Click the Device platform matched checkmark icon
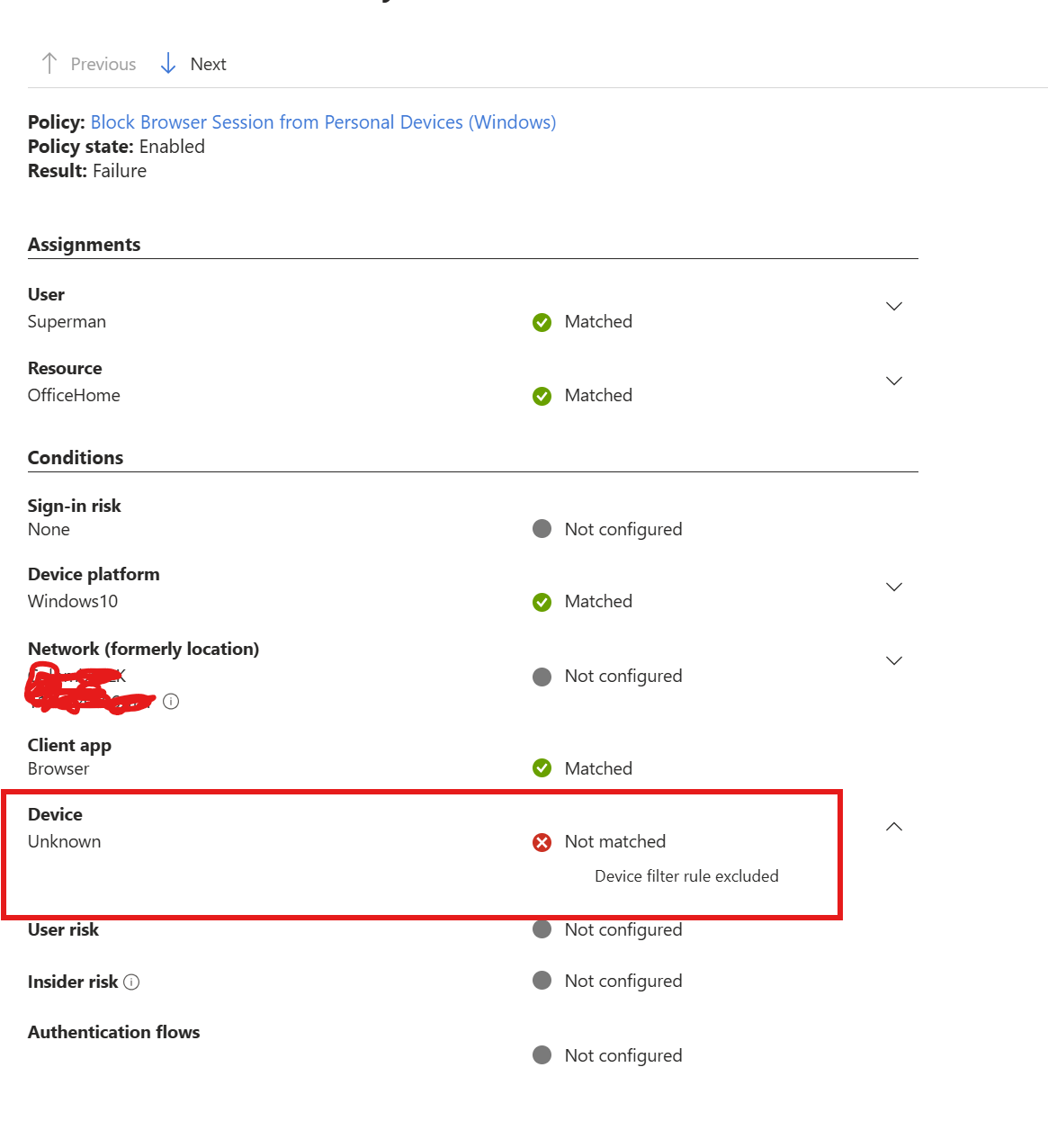Screen dimensions: 1048x1148 tap(542, 602)
